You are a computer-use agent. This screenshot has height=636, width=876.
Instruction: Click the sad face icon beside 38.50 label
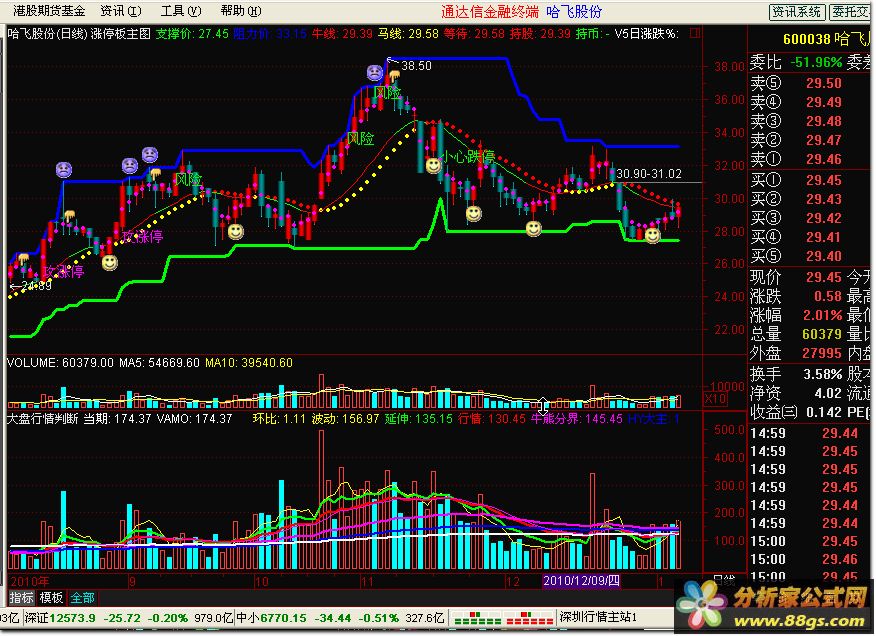[374, 73]
